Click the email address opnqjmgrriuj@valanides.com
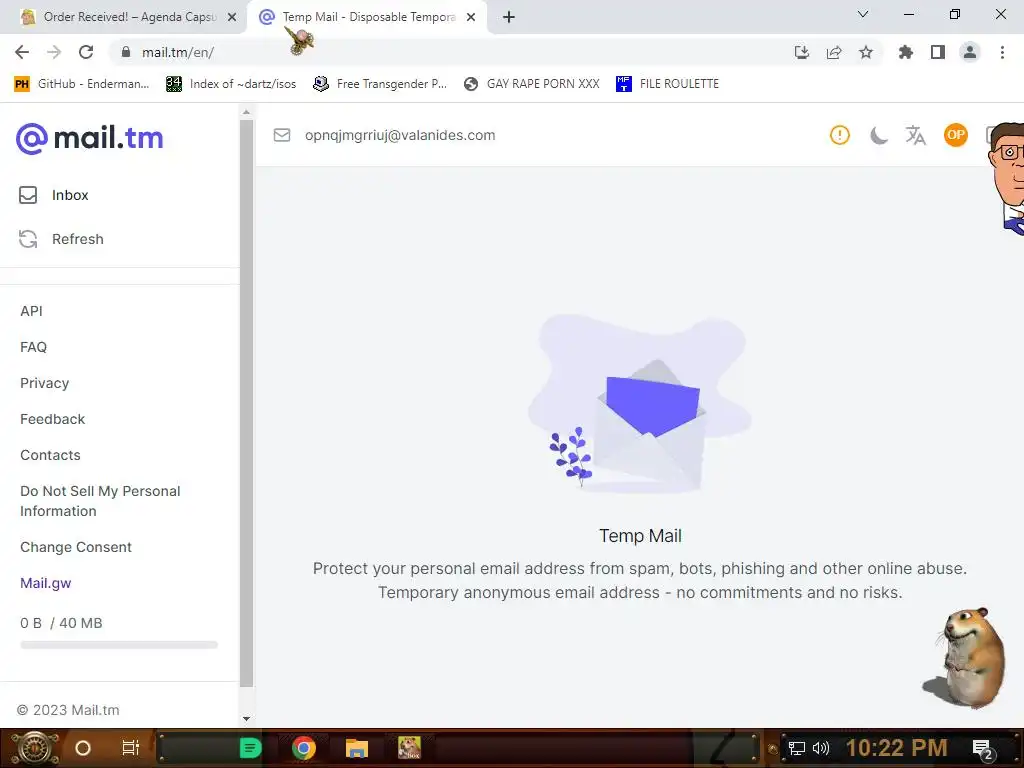Viewport: 1024px width, 768px height. pos(400,135)
